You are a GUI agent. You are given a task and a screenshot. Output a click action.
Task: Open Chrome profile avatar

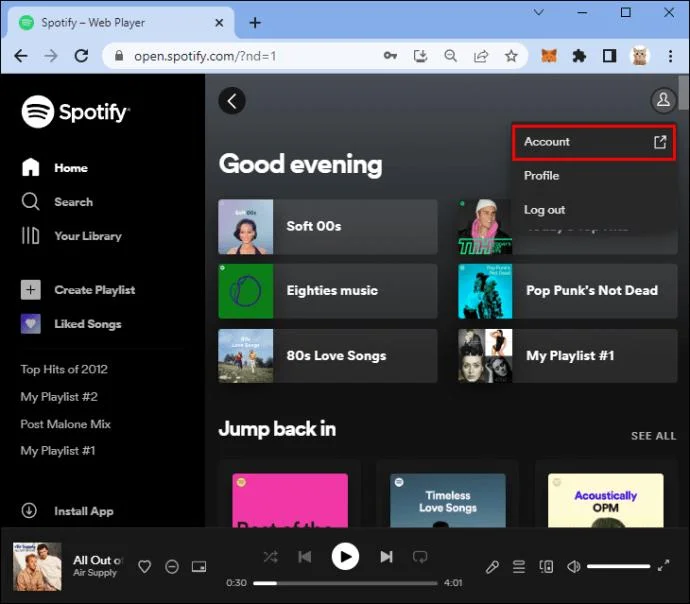[x=640, y=56]
